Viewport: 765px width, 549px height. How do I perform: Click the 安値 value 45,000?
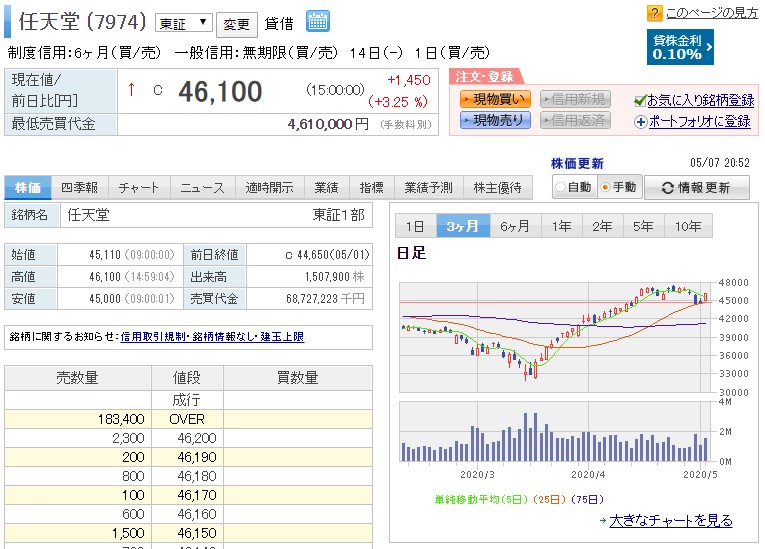(104, 299)
